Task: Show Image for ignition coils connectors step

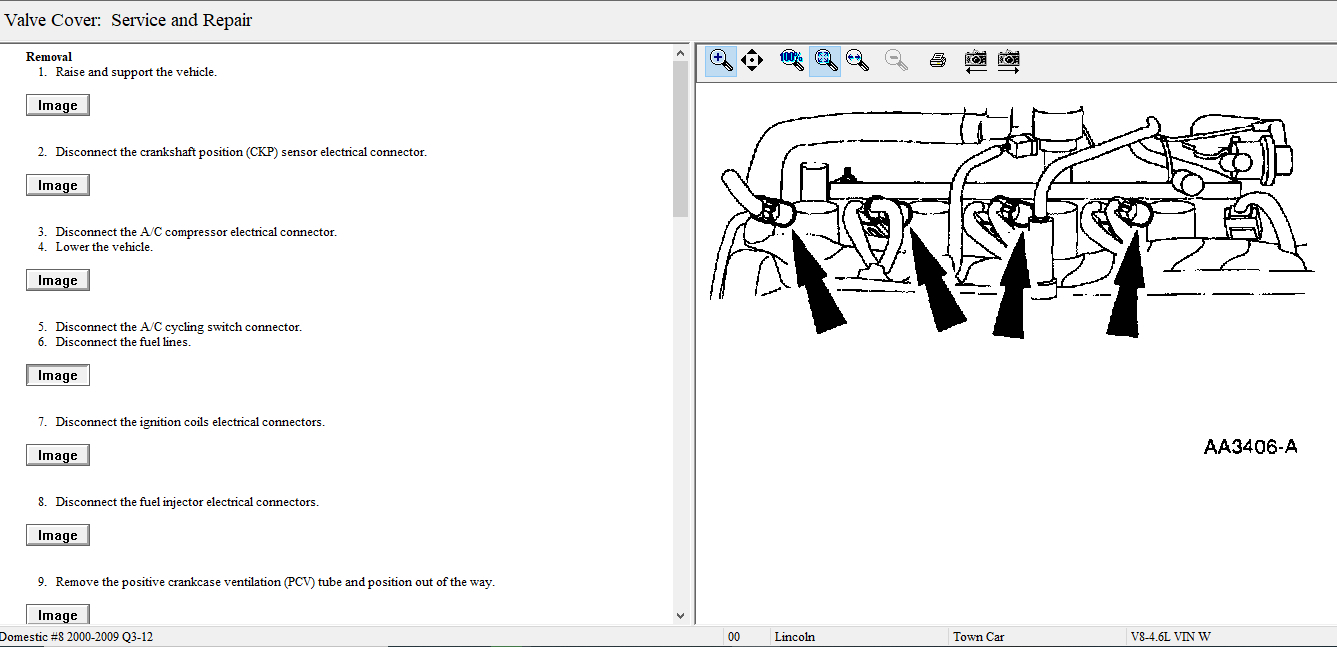Action: (x=58, y=455)
